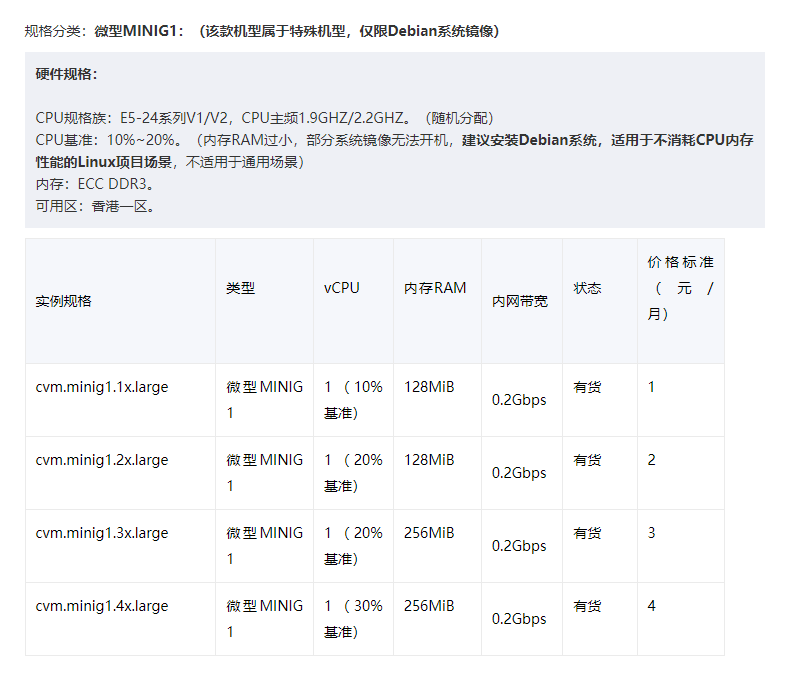Click the cvm.minig1.3x.large instance name
The height and width of the screenshot is (684, 789).
click(102, 533)
